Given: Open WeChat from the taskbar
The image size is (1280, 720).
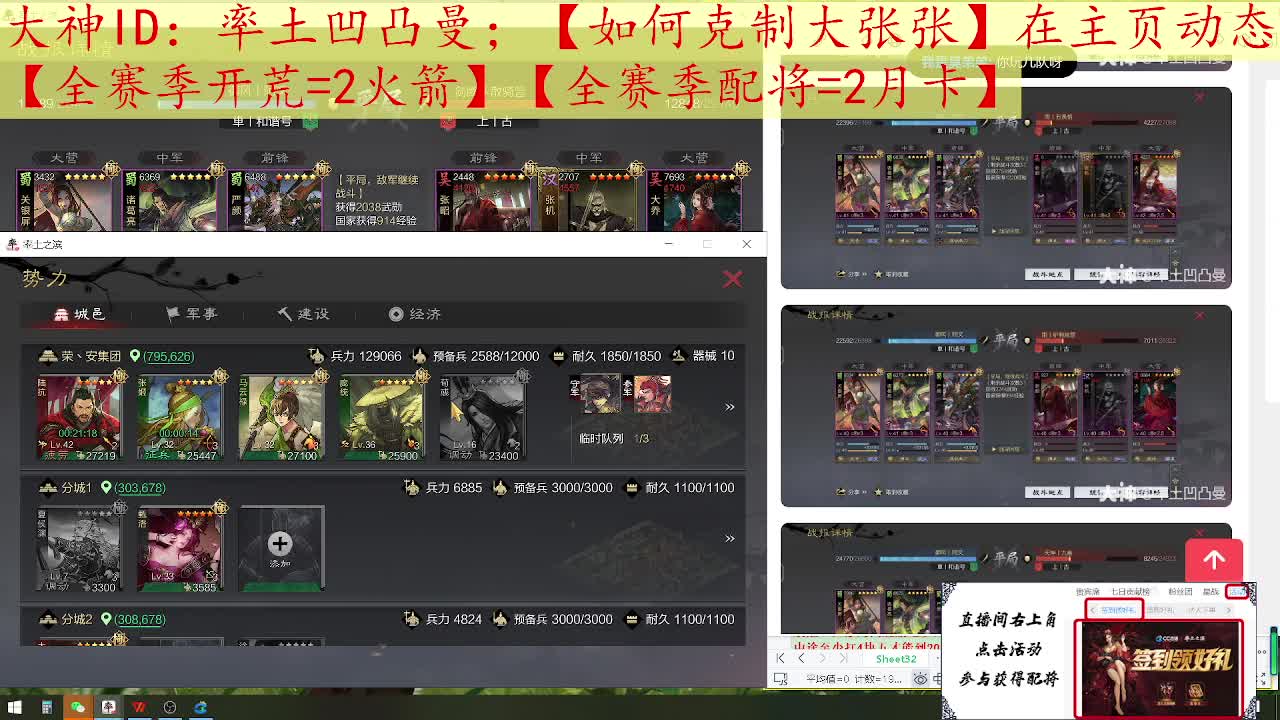Looking at the screenshot, I should (77, 707).
